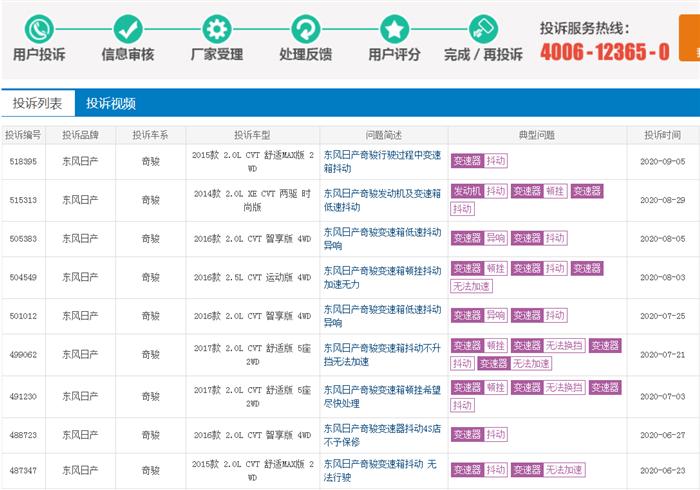Viewport: 700px width, 490px height.
Task: Click complaint number 501012
Action: click(x=23, y=316)
